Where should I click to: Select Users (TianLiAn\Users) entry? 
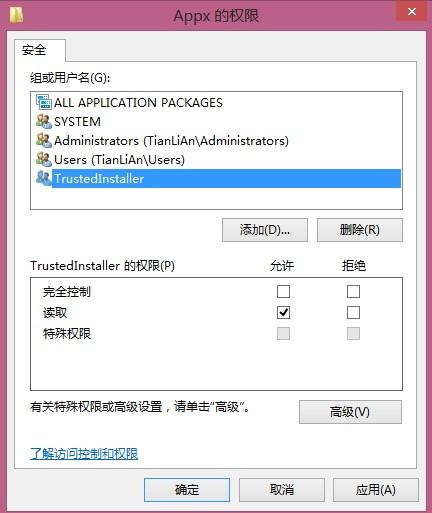[x=216, y=159]
